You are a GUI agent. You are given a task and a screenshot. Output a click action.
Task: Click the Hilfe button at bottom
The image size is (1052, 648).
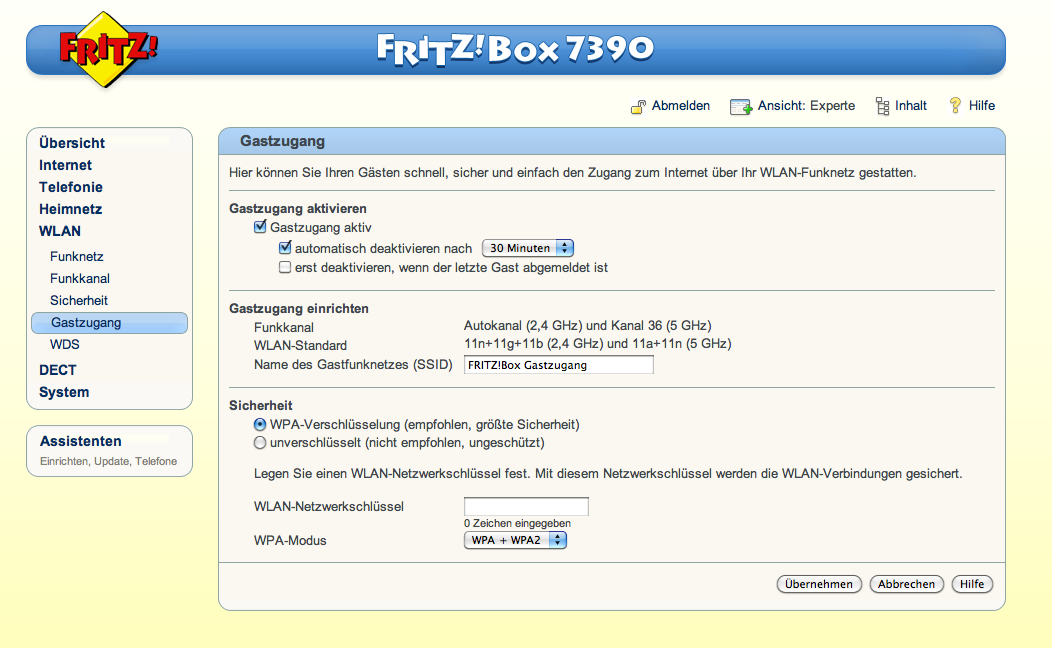click(x=971, y=584)
